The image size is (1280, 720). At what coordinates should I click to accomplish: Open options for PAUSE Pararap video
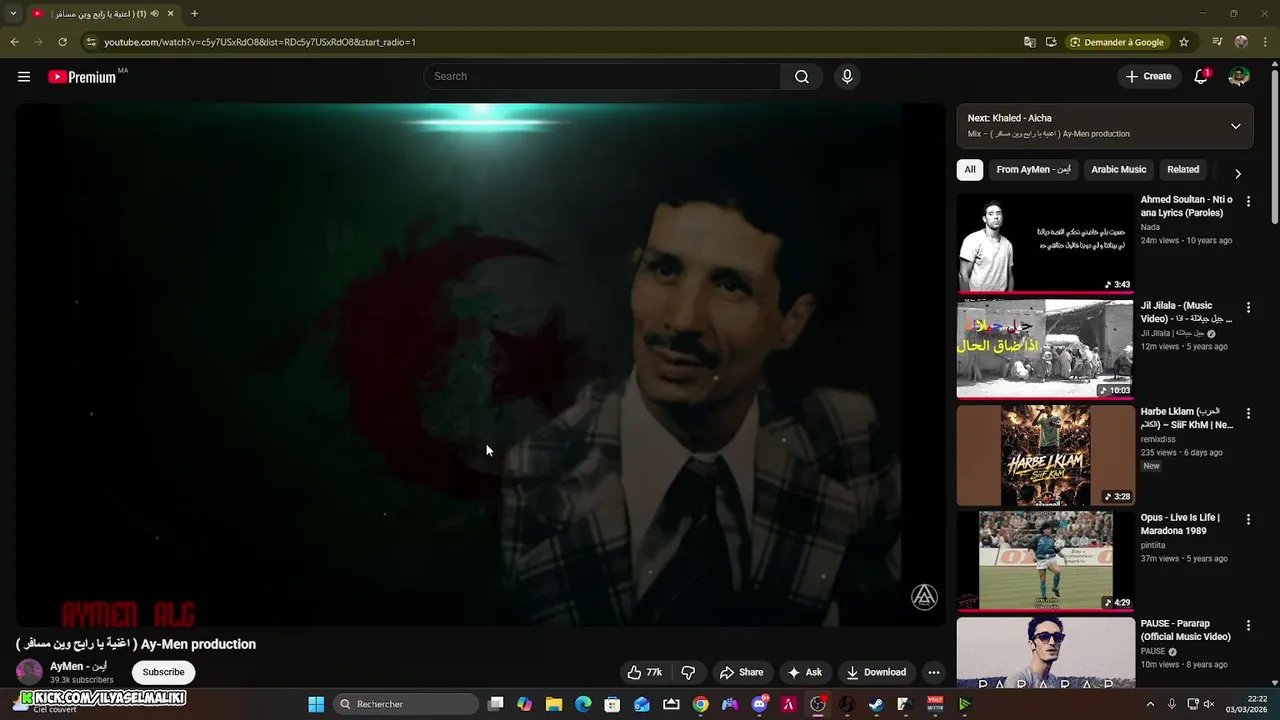(x=1248, y=625)
